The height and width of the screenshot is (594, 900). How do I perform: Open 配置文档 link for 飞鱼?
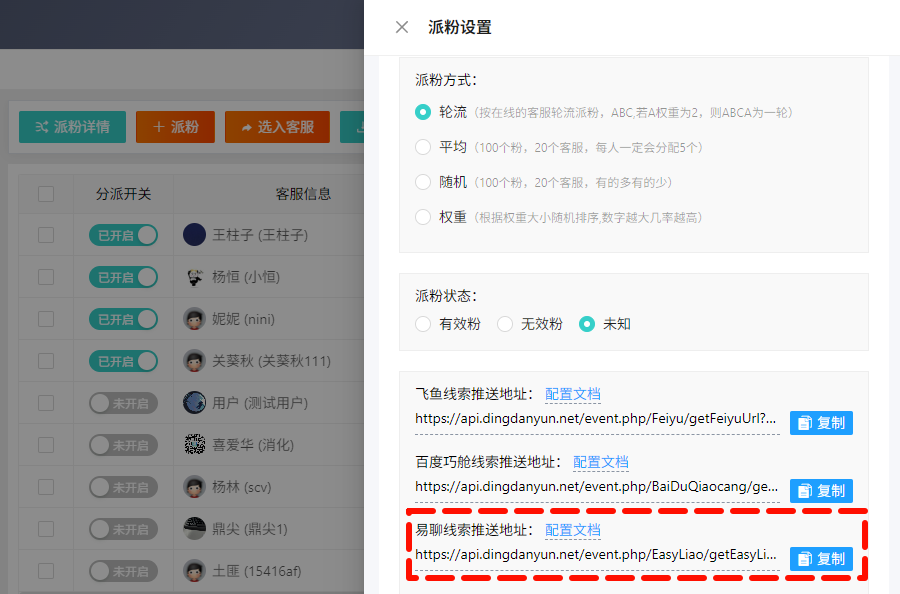point(573,394)
